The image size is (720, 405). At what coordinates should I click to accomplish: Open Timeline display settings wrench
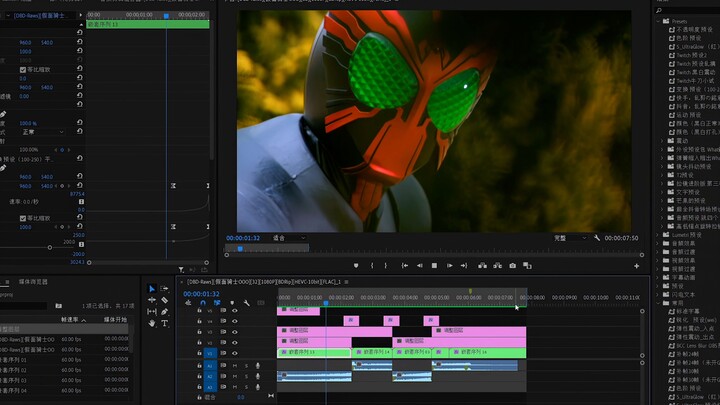point(247,303)
